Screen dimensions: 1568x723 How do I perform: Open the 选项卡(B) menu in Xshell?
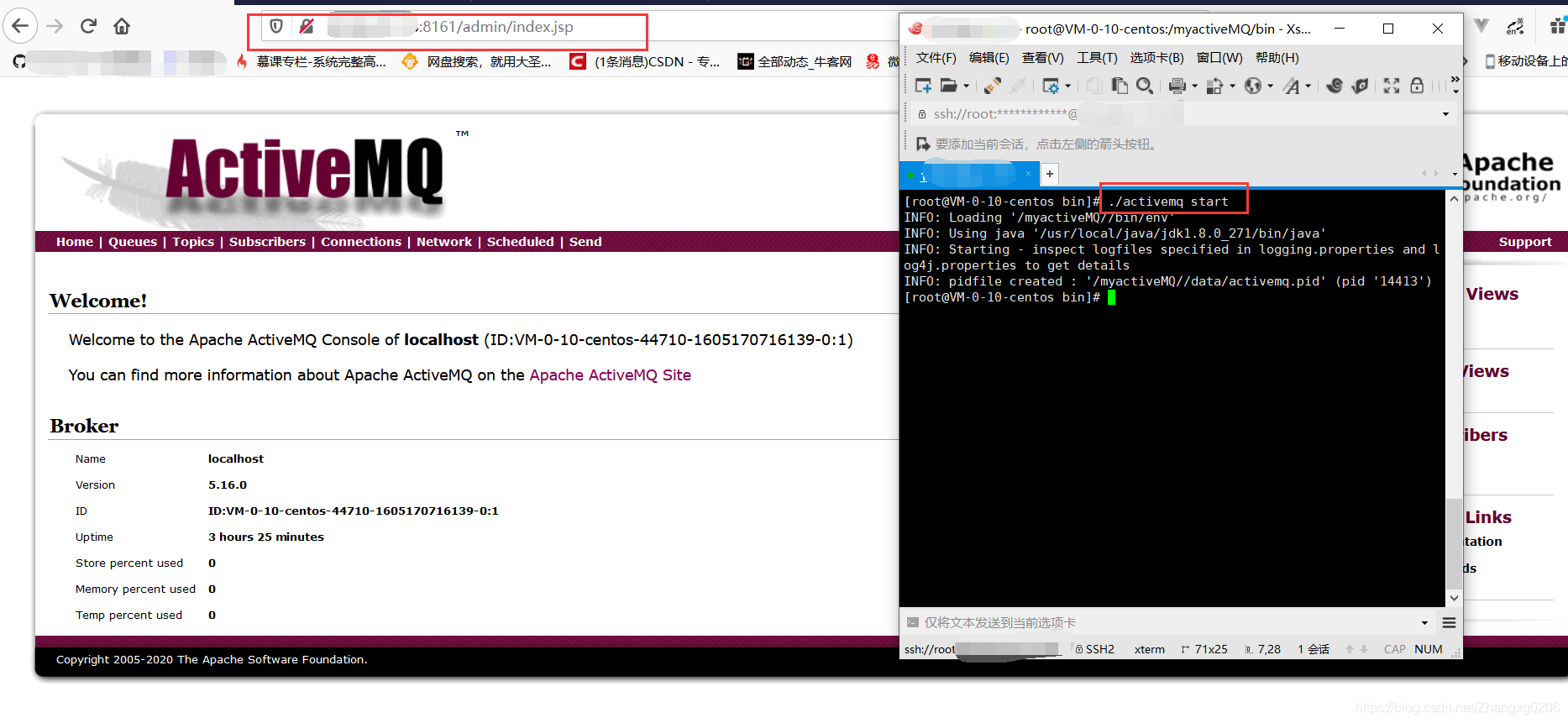(x=1156, y=58)
